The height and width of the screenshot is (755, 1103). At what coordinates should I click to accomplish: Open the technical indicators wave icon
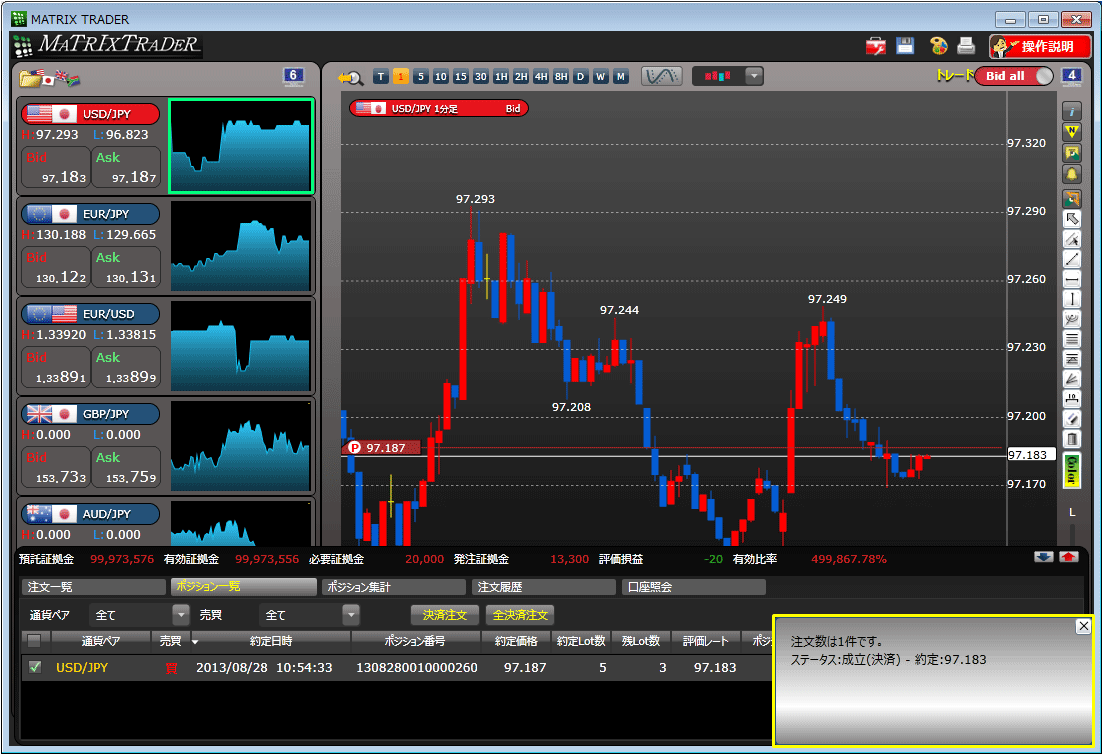tap(661, 76)
